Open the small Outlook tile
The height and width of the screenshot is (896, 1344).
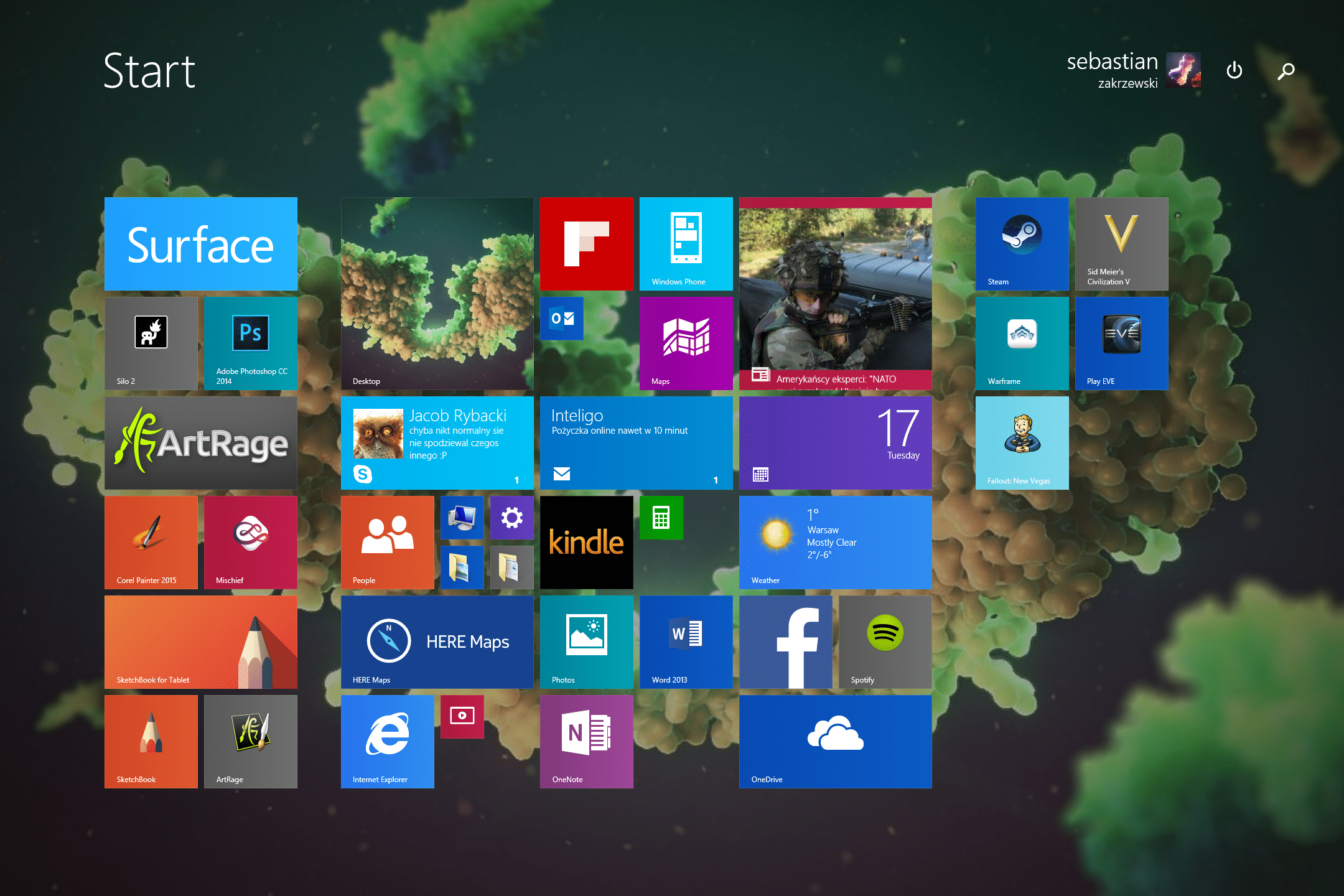562,319
